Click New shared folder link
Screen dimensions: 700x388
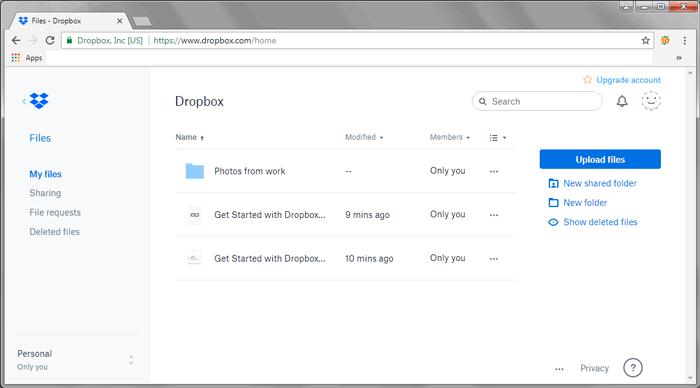tap(600, 183)
